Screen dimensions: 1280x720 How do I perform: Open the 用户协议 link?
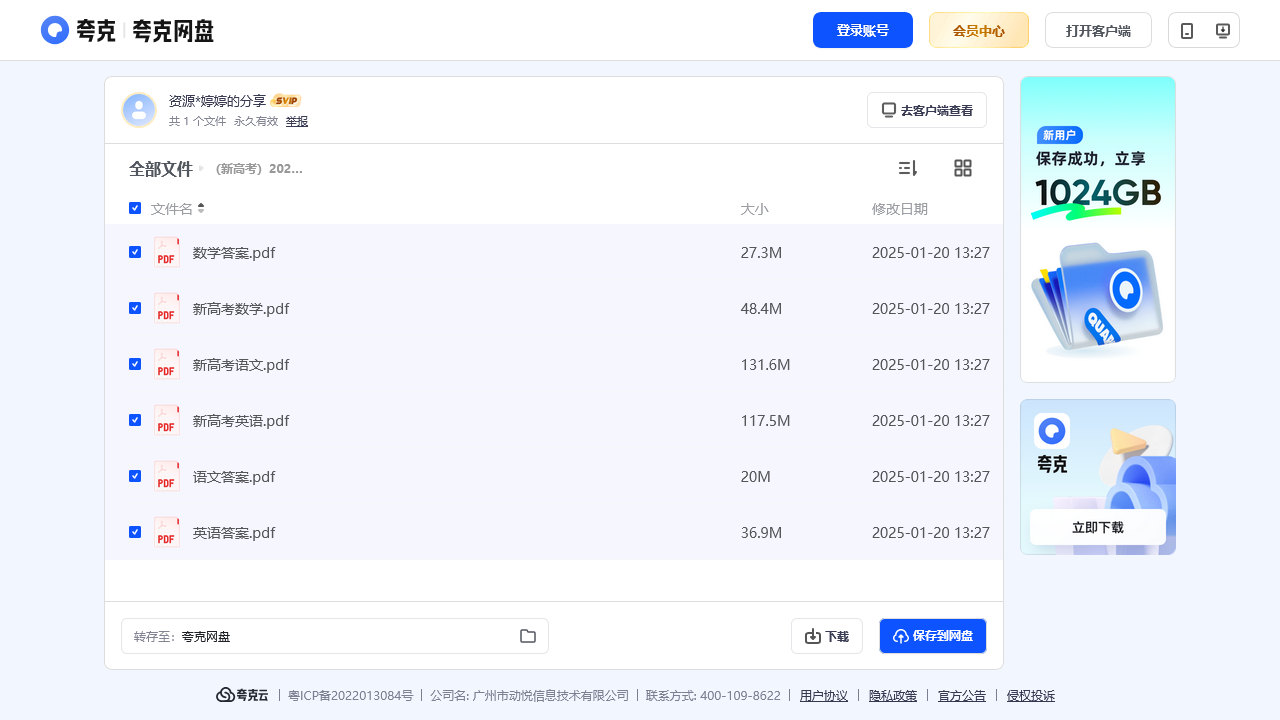pos(824,696)
